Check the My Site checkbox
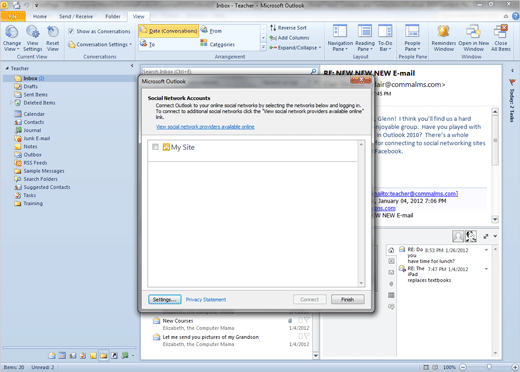This screenshot has height=372, width=520. 155,147
